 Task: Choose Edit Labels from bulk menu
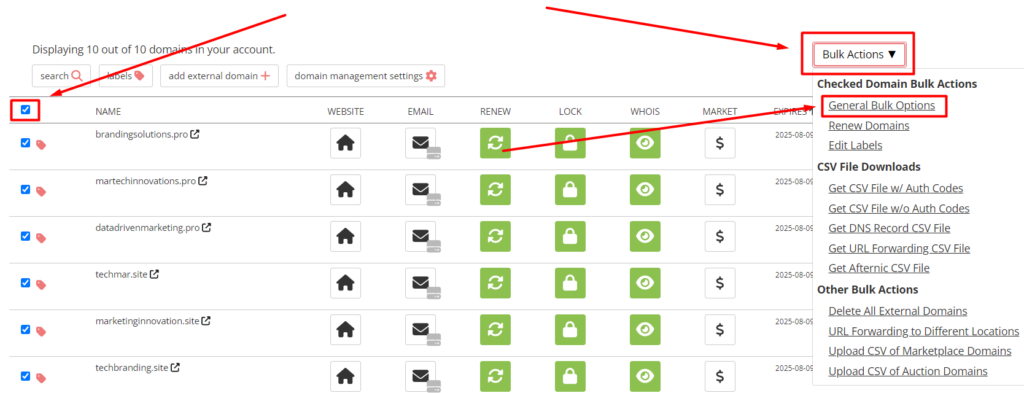[856, 146]
